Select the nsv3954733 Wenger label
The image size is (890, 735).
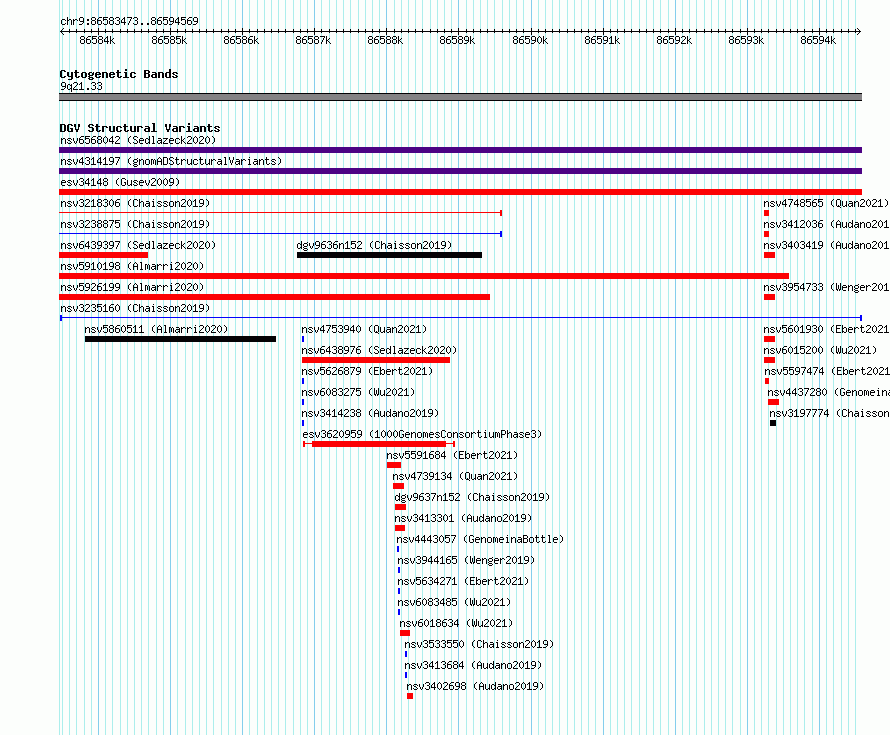(826, 287)
